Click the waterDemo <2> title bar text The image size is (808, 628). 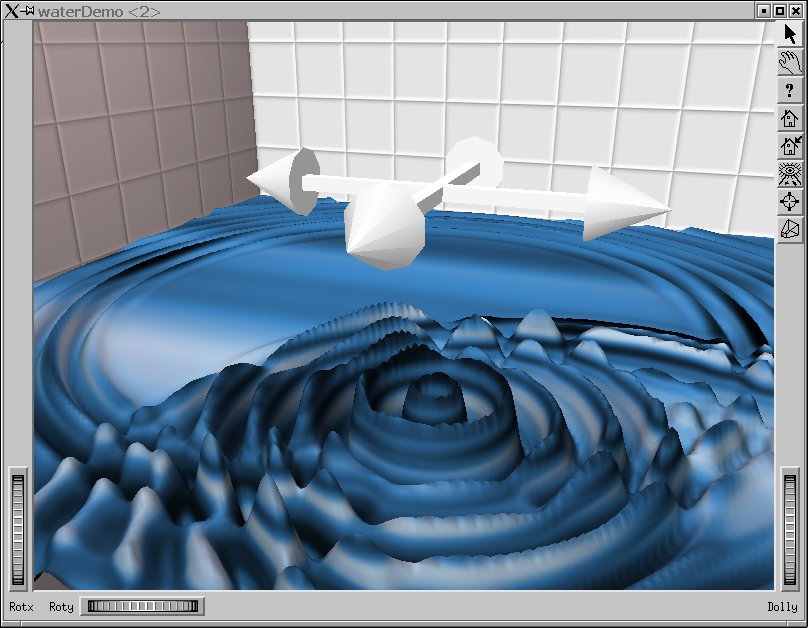(x=99, y=11)
